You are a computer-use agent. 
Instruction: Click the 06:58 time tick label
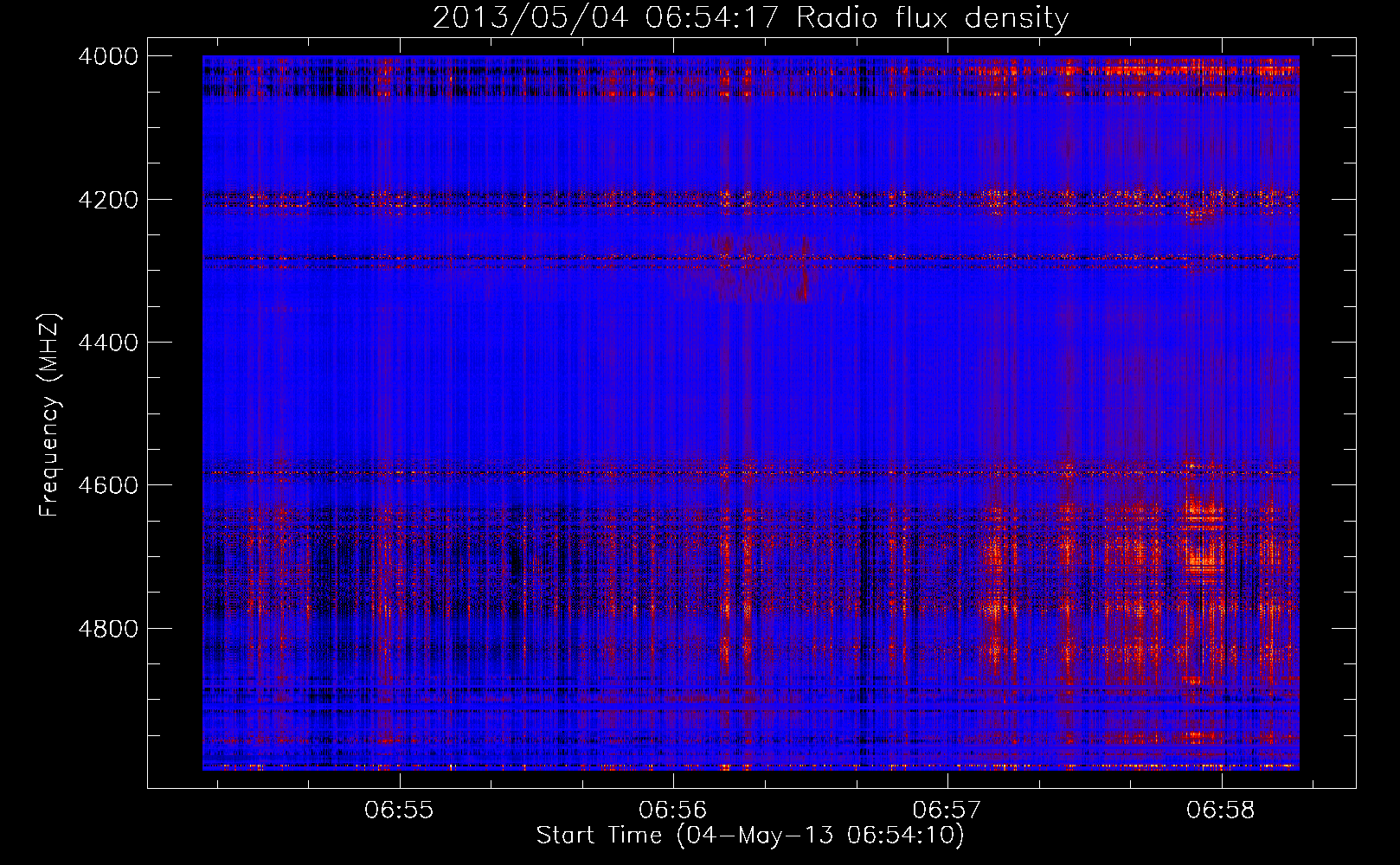(1221, 811)
